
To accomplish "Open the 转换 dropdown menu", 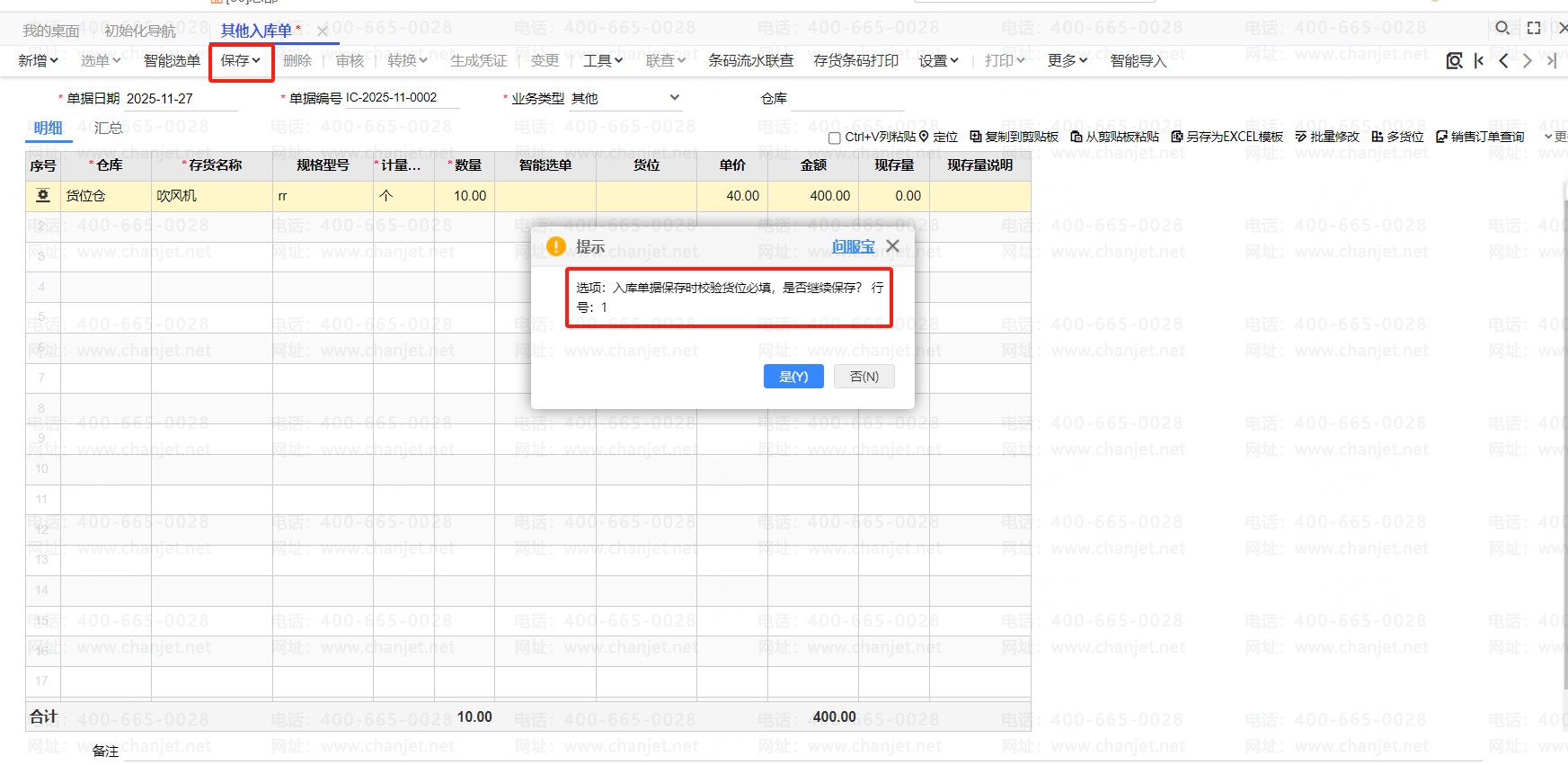I will click(407, 60).
